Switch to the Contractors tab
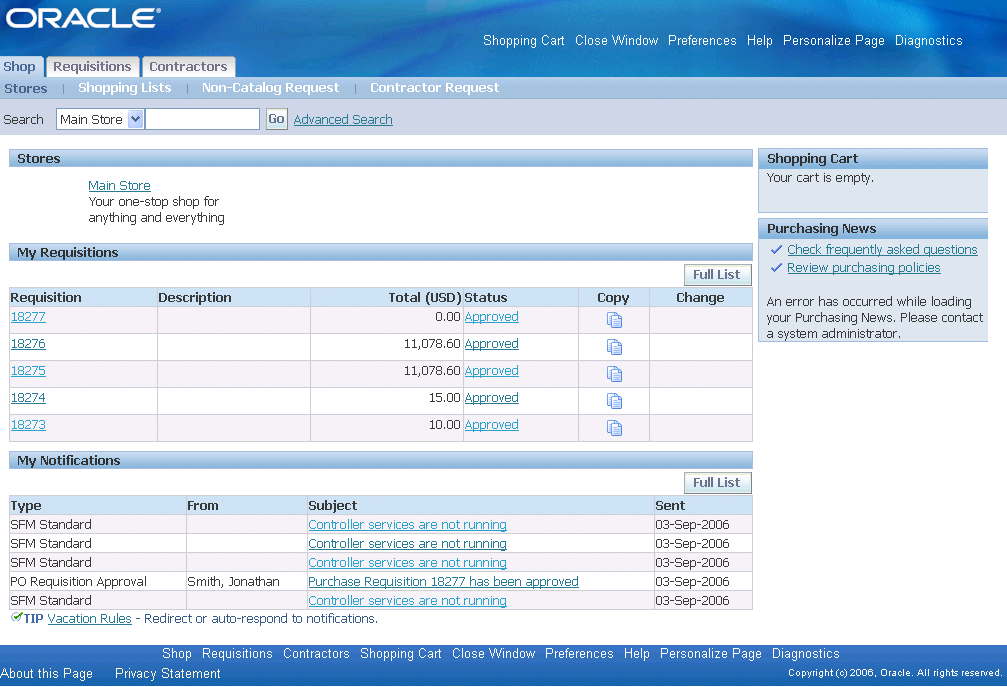1007x687 pixels. [188, 67]
